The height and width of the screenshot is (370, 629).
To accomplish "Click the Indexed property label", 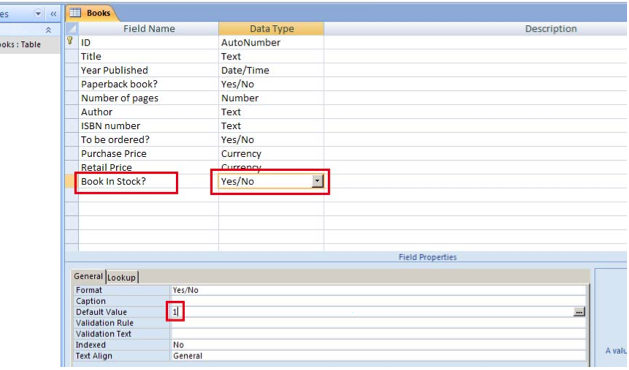I will 91,345.
